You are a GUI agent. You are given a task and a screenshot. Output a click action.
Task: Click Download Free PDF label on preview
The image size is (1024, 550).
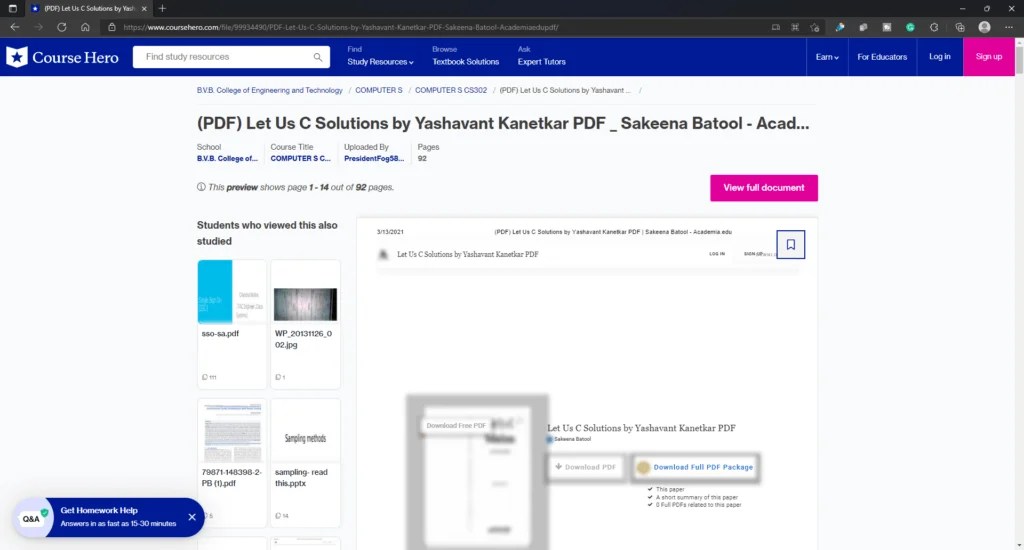point(456,425)
